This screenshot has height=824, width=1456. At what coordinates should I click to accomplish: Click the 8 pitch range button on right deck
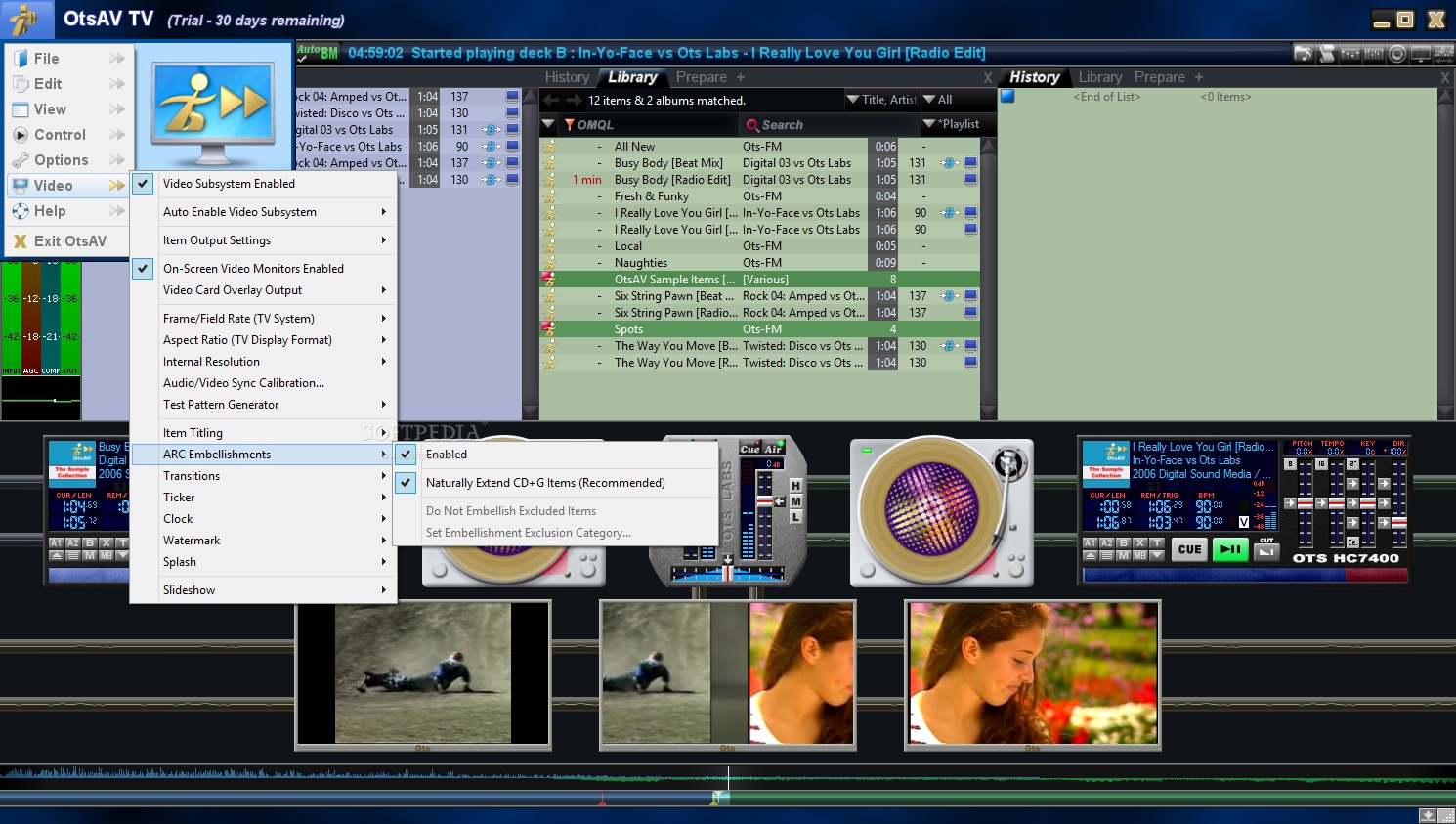click(x=1290, y=464)
